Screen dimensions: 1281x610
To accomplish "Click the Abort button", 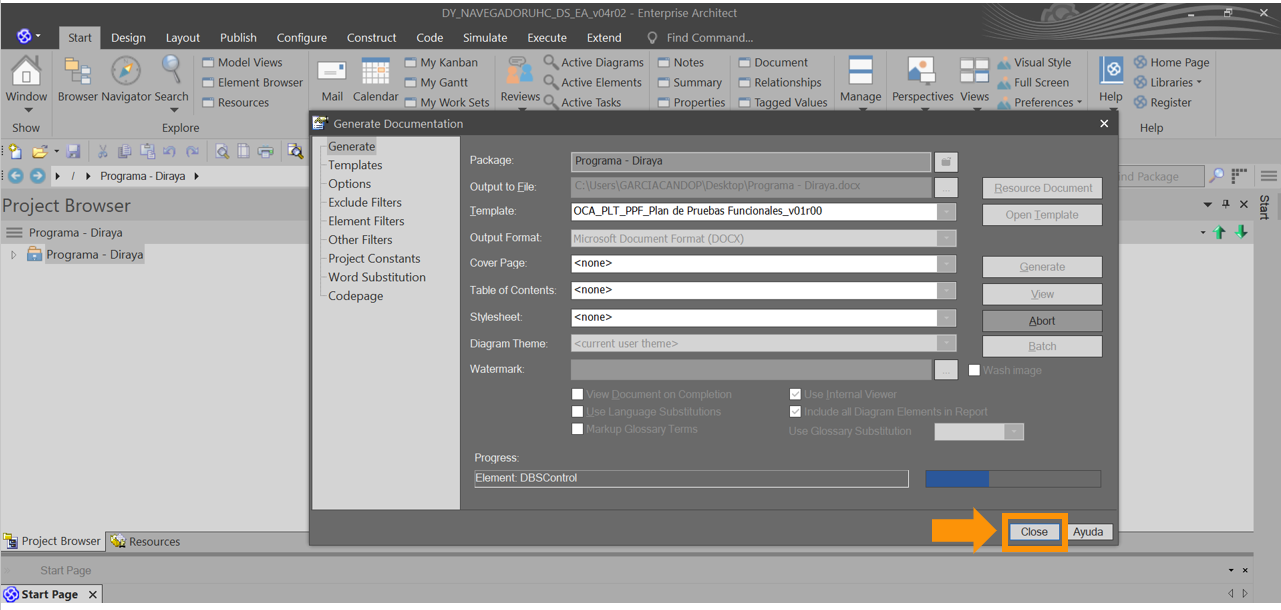I will [1042, 321].
